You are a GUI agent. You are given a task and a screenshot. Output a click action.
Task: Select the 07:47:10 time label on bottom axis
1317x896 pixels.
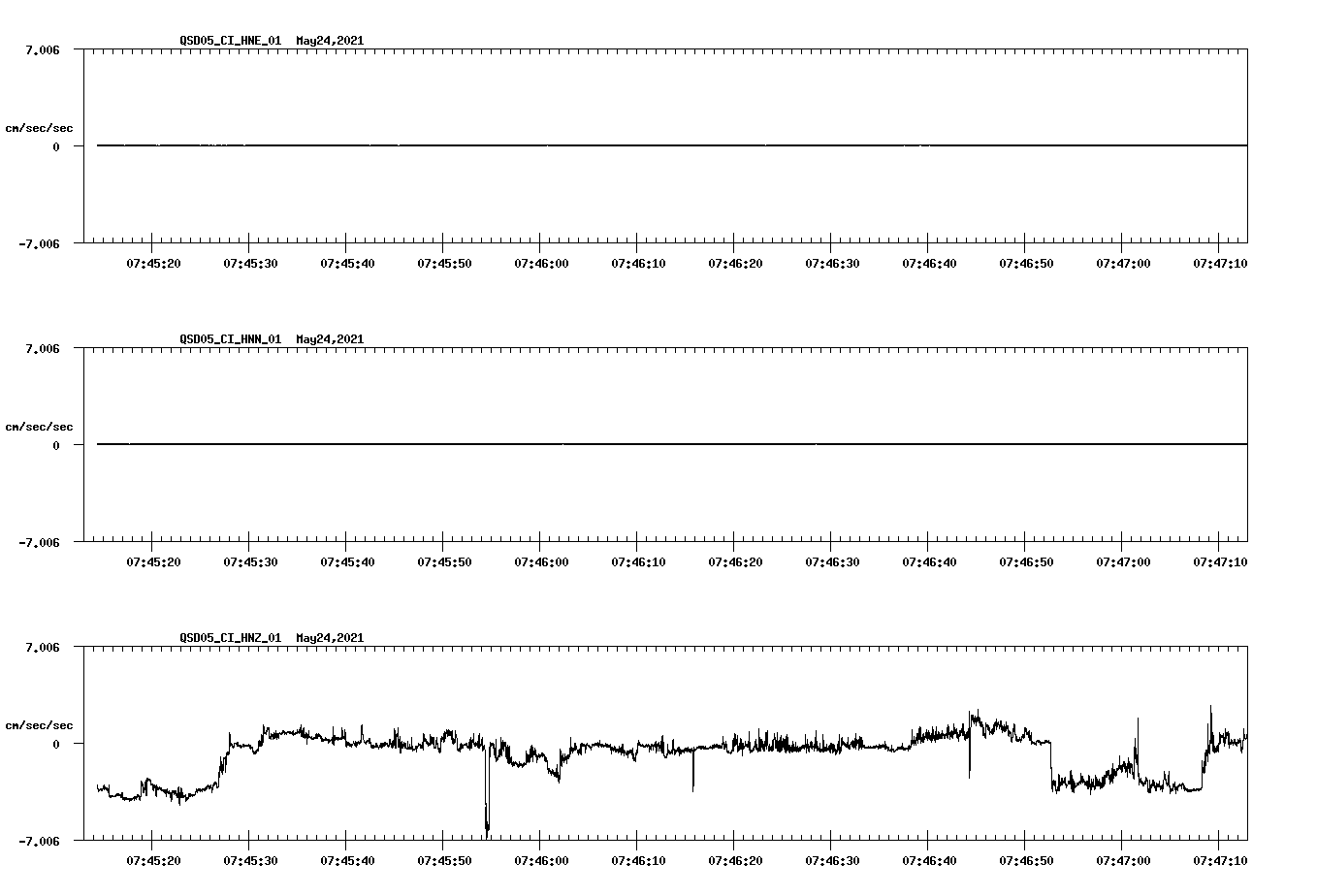[1219, 857]
